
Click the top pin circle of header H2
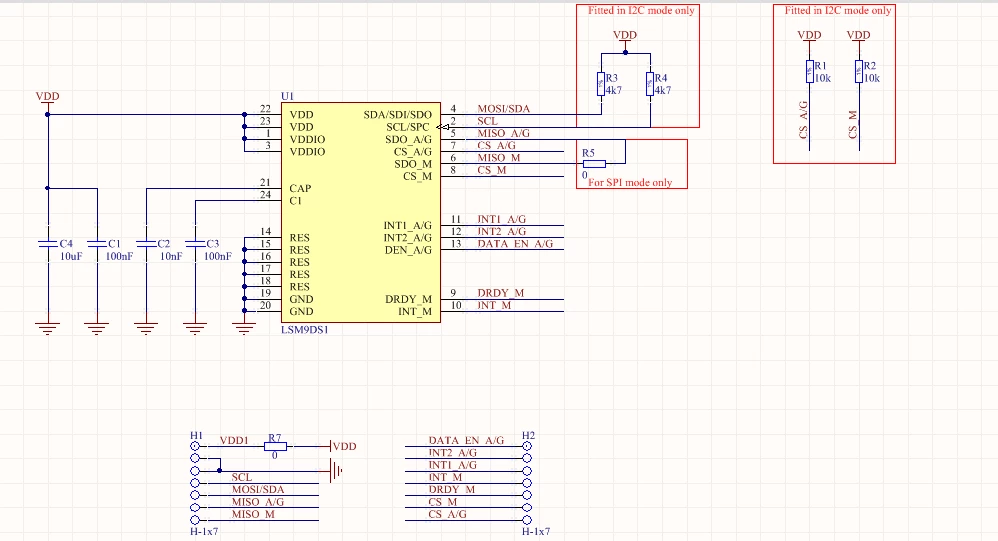[527, 446]
